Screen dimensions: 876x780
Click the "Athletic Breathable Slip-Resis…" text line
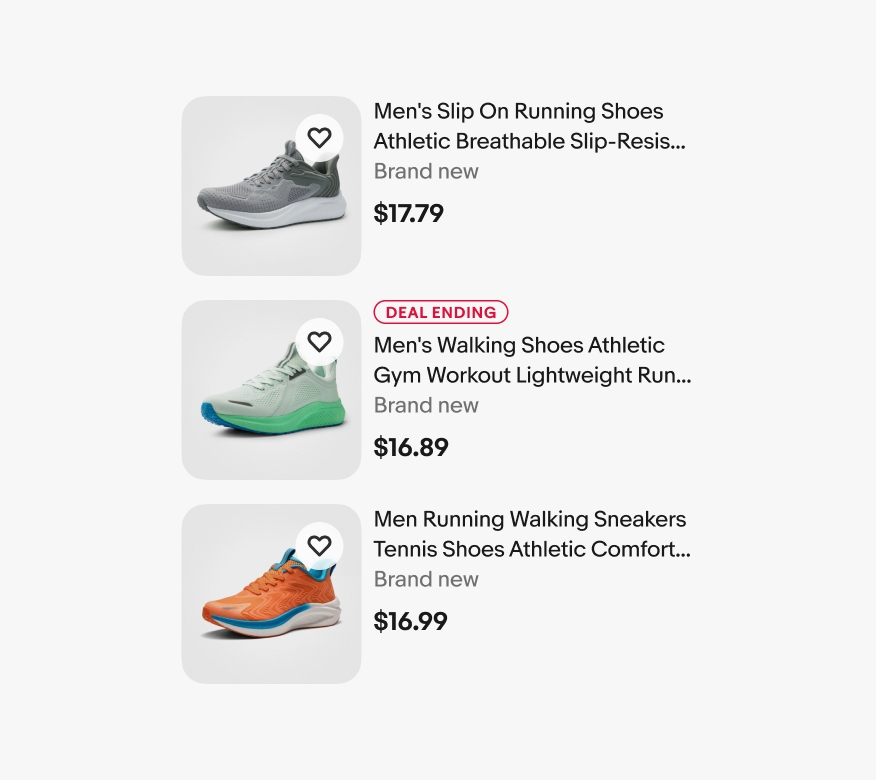[530, 141]
